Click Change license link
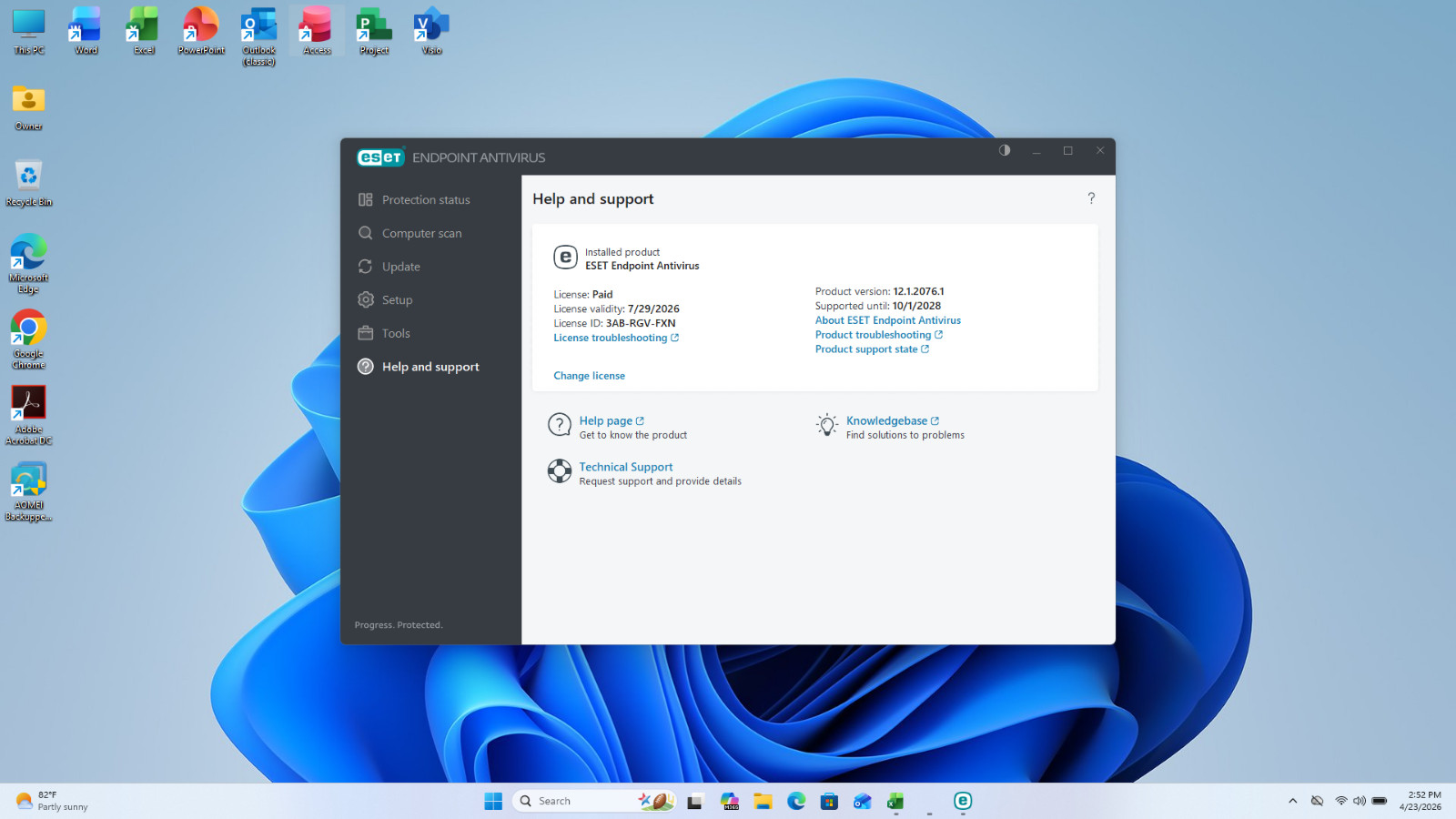 (x=589, y=376)
